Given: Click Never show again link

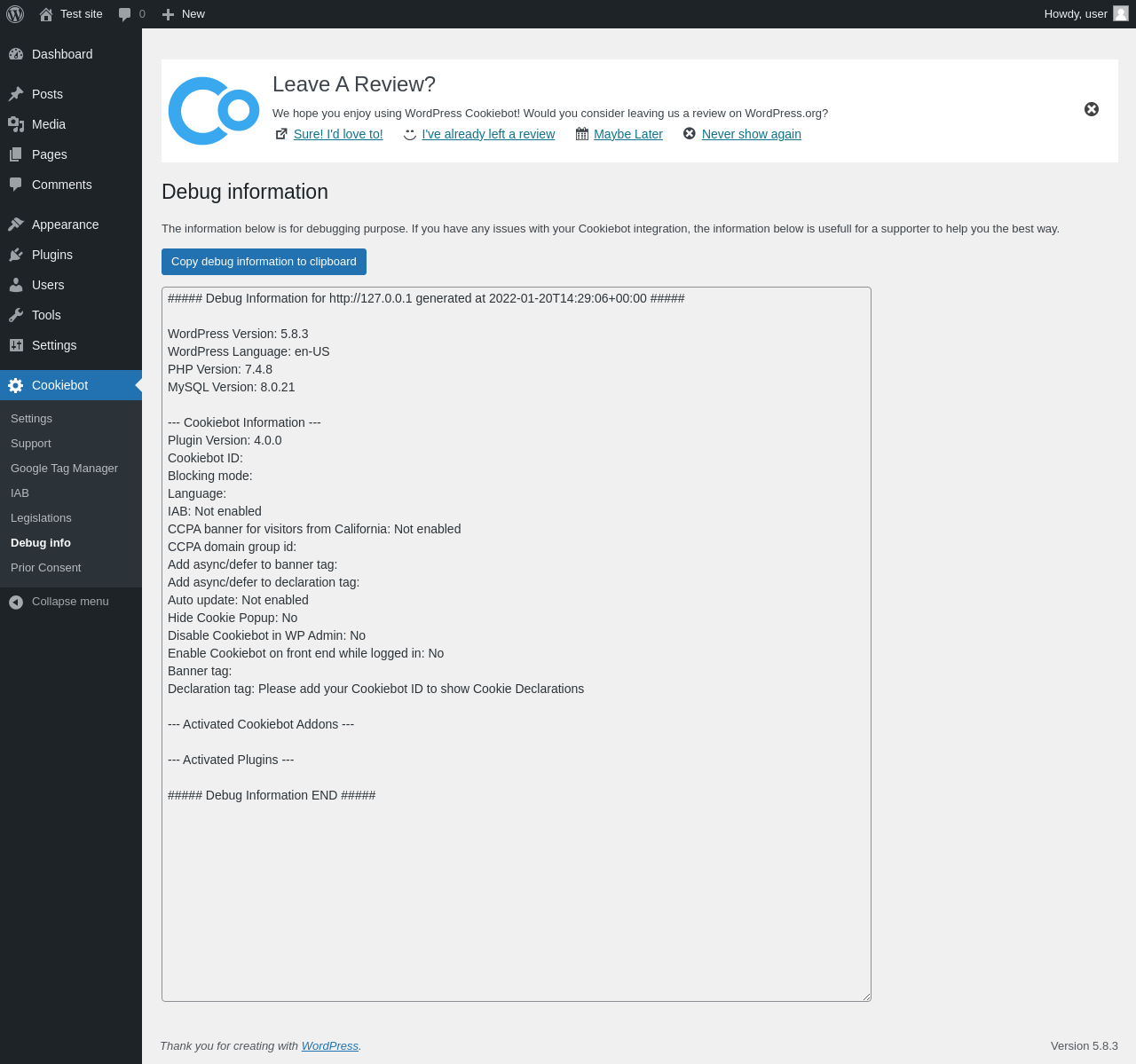Looking at the screenshot, I should coord(752,134).
